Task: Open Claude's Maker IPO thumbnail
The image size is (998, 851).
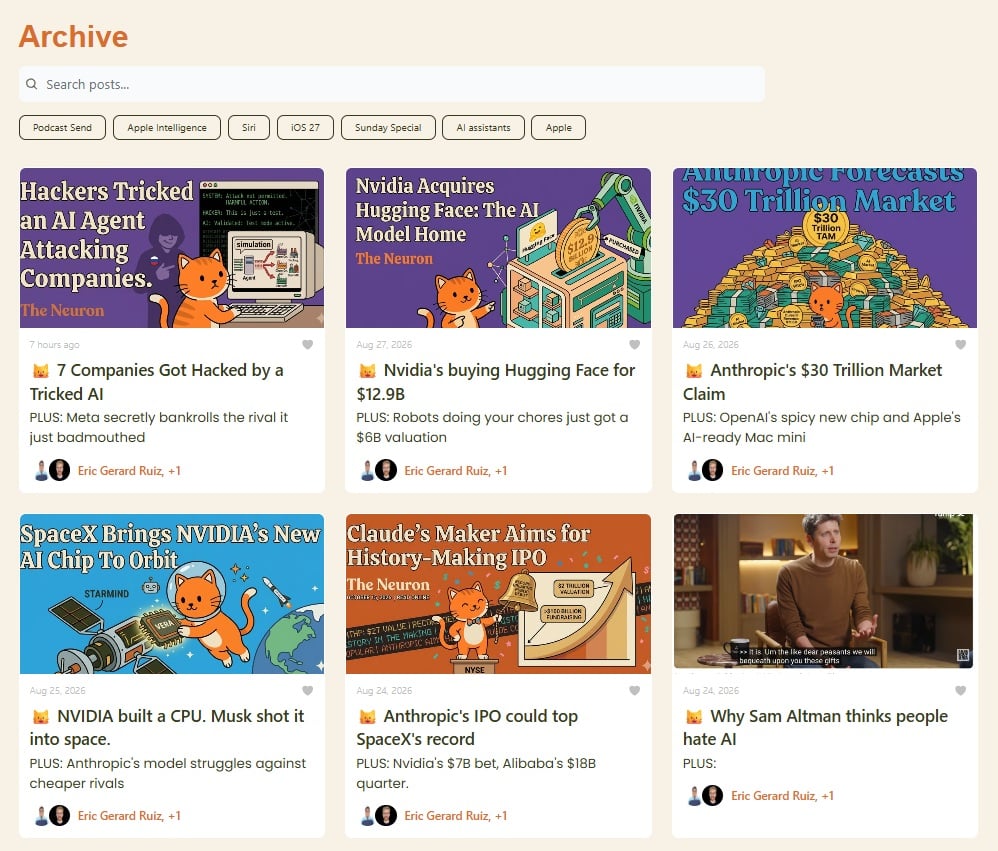Action: (x=498, y=594)
